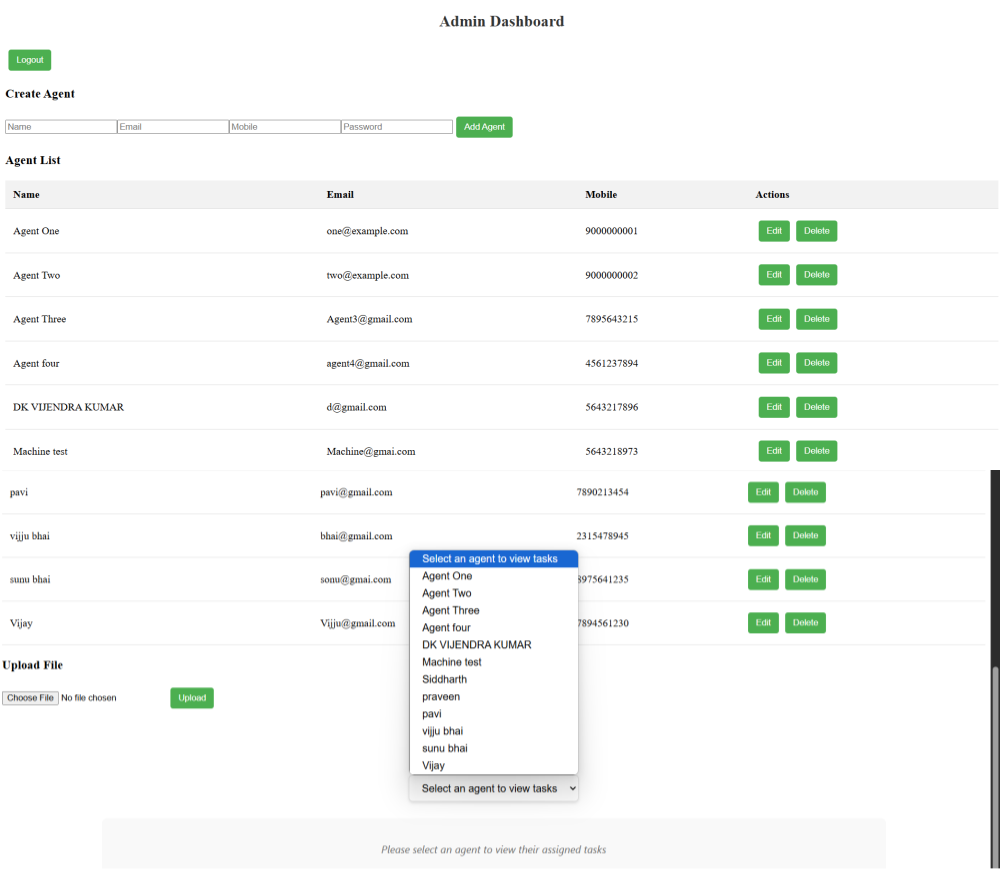1000x869 pixels.
Task: Focus the Email input field
Action: point(173,127)
